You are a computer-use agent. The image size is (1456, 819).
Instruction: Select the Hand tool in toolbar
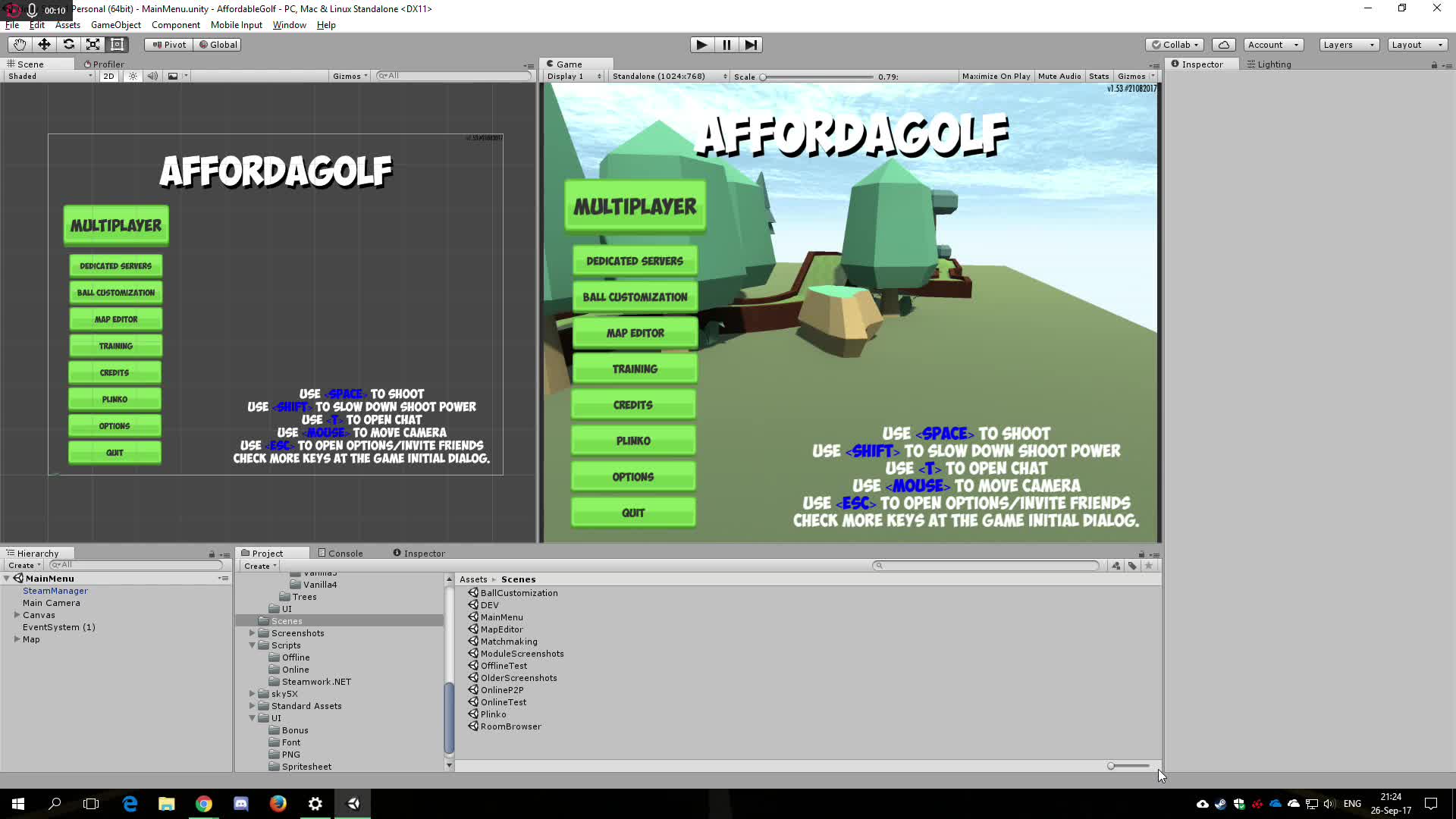pos(19,45)
